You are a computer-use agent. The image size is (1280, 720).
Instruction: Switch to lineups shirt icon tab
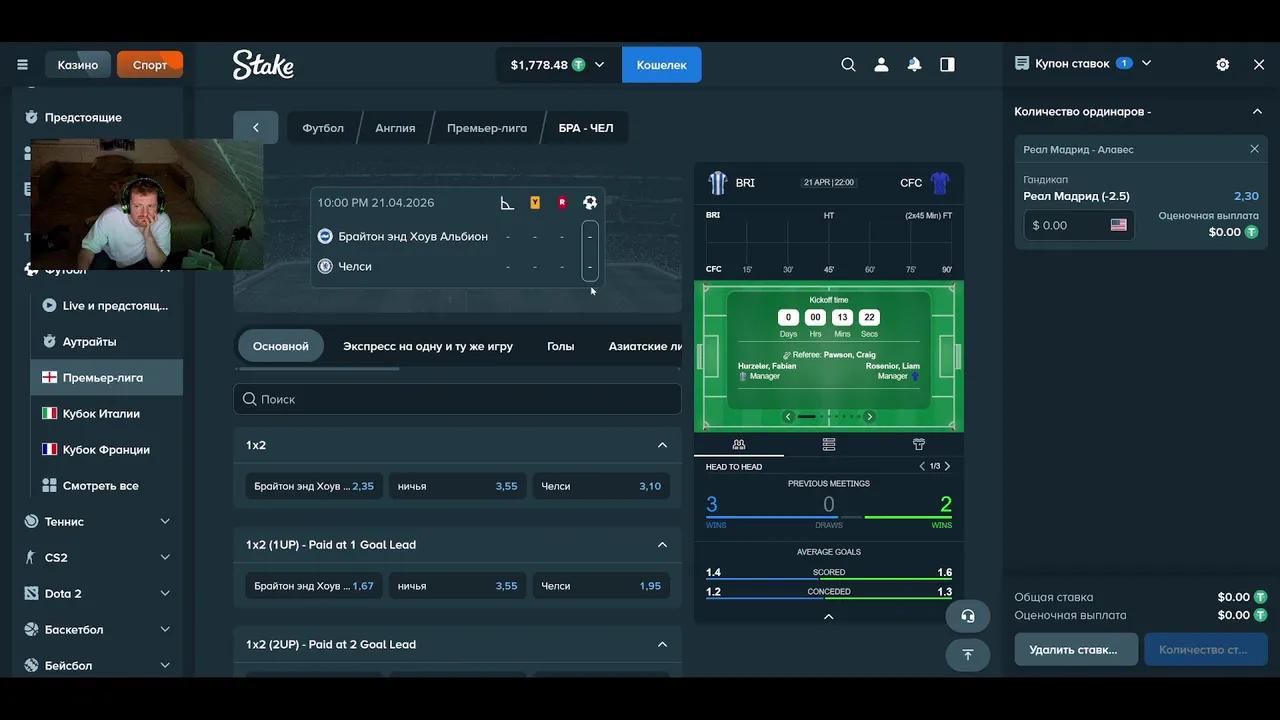918,444
